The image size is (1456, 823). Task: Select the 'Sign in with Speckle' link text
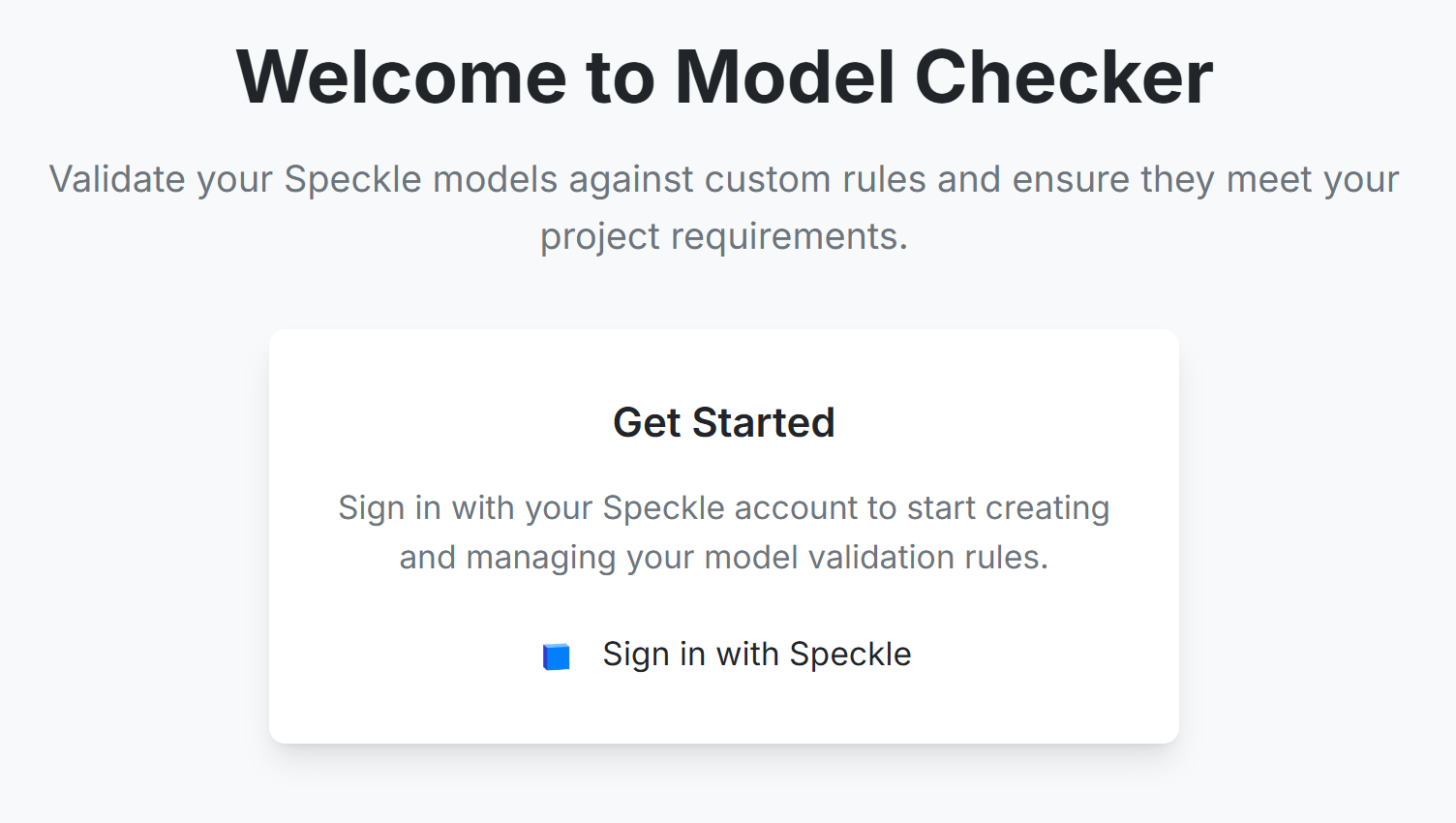756,655
